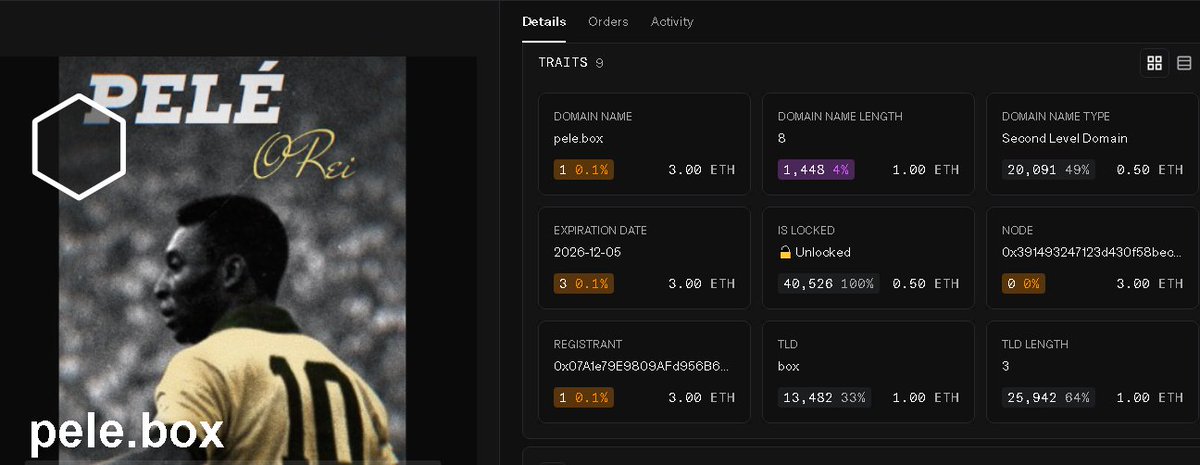Click the Registrant trait card
This screenshot has height=465, width=1200.
coord(644,372)
